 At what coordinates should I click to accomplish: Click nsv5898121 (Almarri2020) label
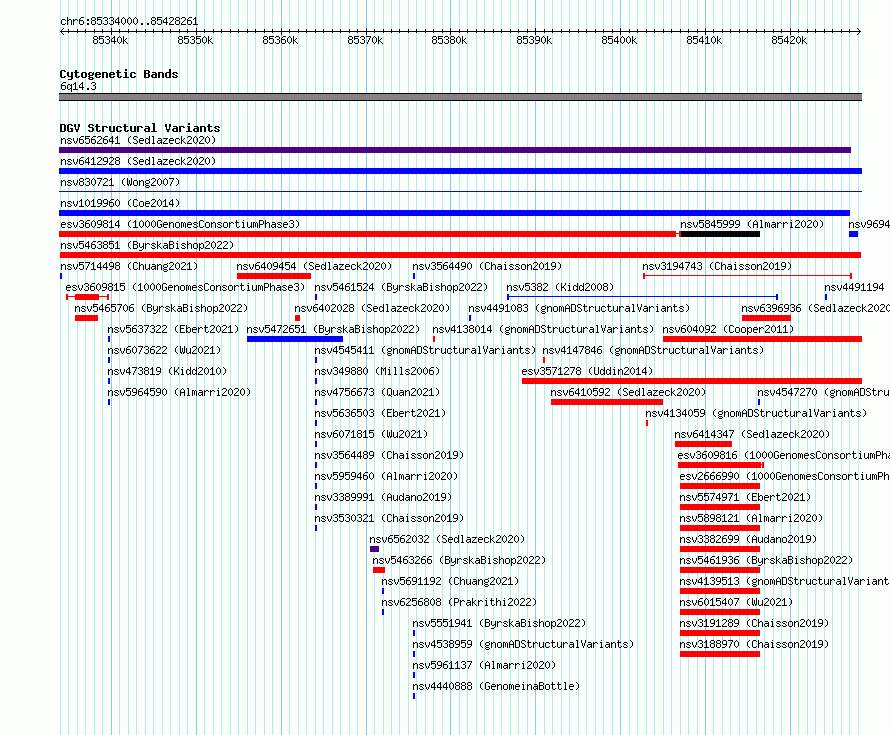click(751, 518)
